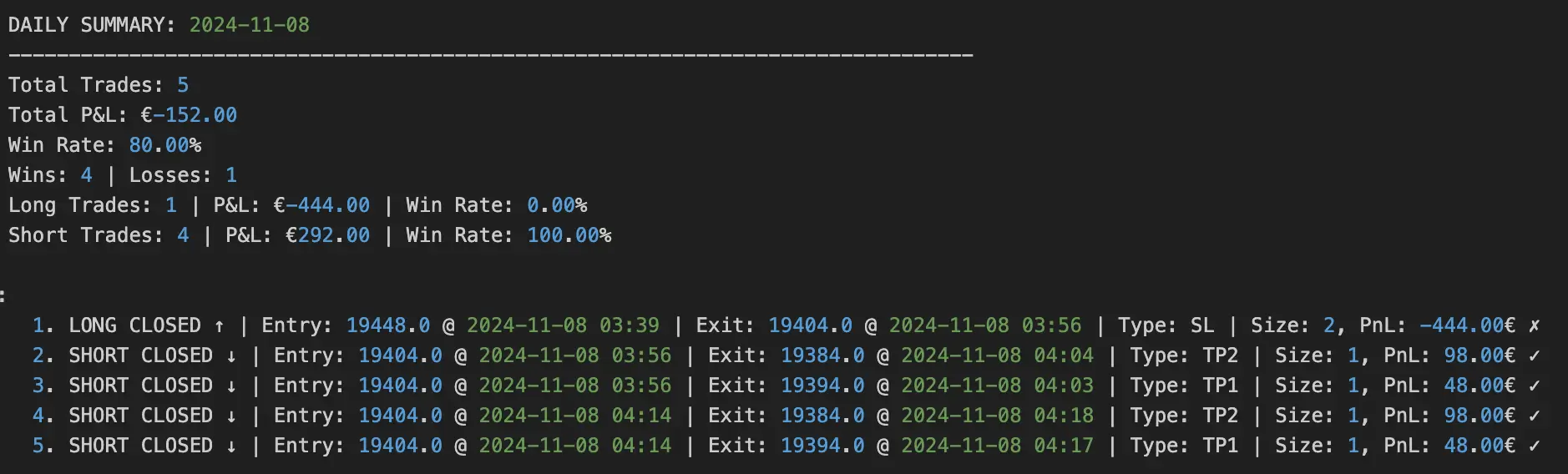Click the check mark ending trade 2
This screenshot has height=474, width=1568.
[x=1535, y=355]
